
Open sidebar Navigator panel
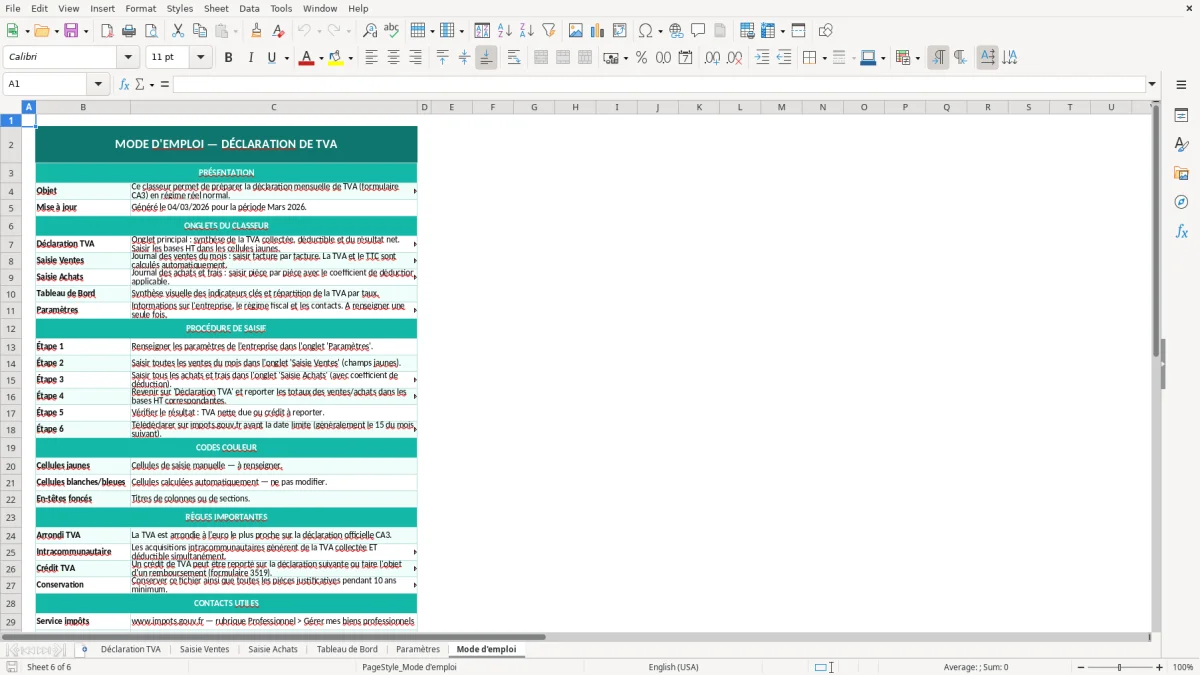coord(1181,202)
